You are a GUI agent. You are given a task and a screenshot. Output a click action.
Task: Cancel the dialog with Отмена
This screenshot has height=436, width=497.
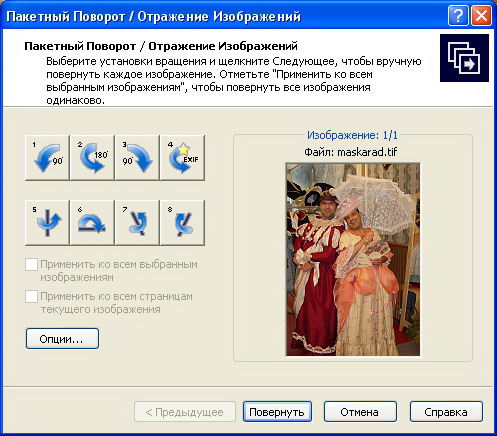coord(360,412)
